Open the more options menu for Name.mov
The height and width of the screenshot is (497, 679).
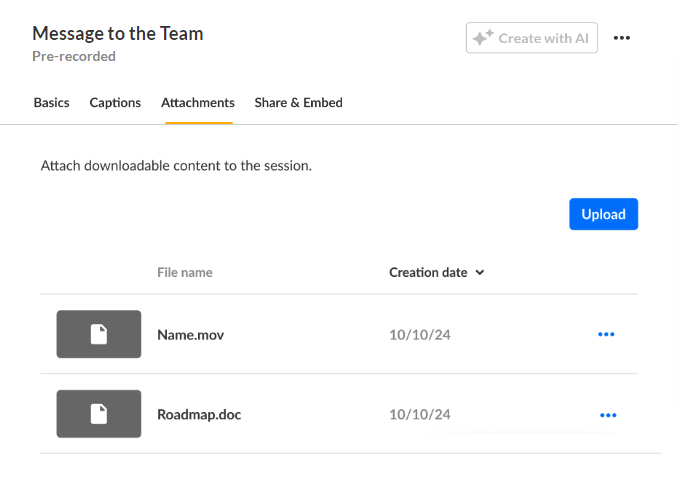click(606, 334)
